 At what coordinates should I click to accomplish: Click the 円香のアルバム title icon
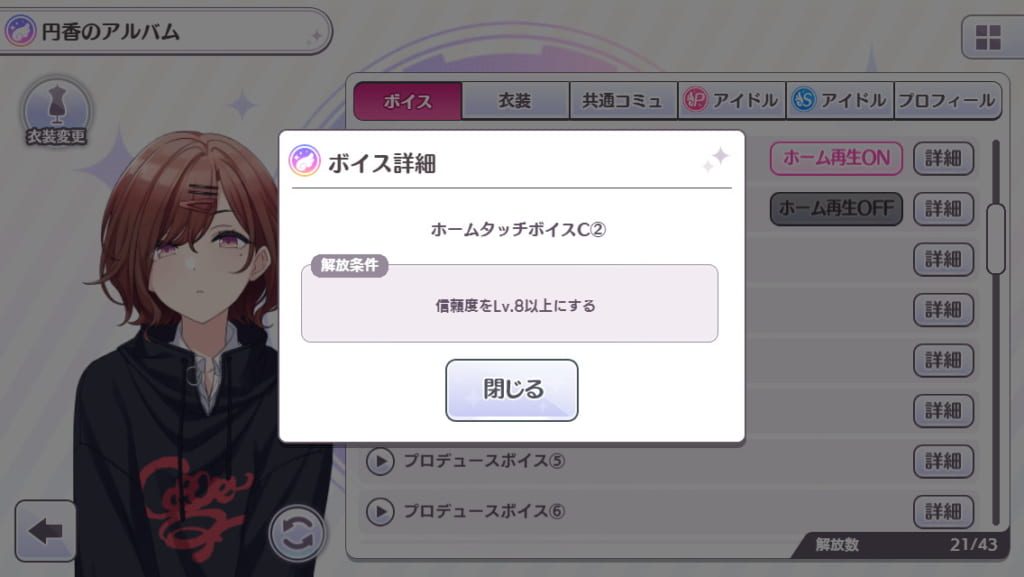[x=20, y=31]
